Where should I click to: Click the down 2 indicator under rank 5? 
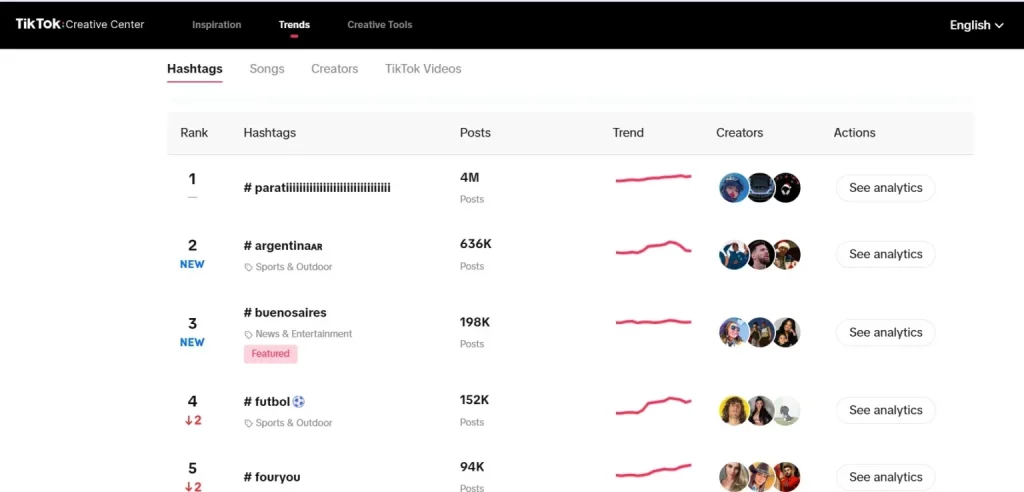193,487
